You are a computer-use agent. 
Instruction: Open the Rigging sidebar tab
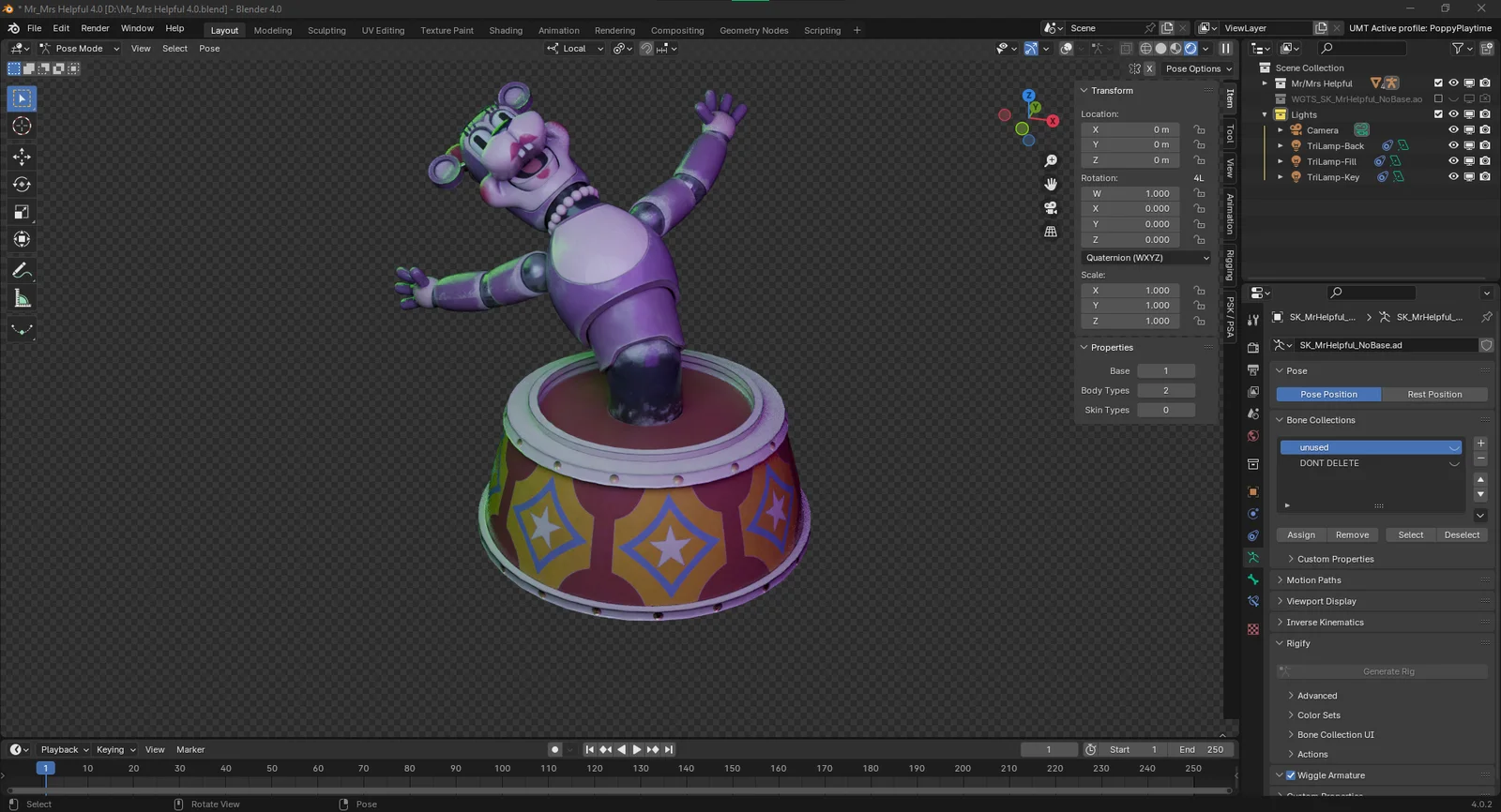[x=1230, y=265]
